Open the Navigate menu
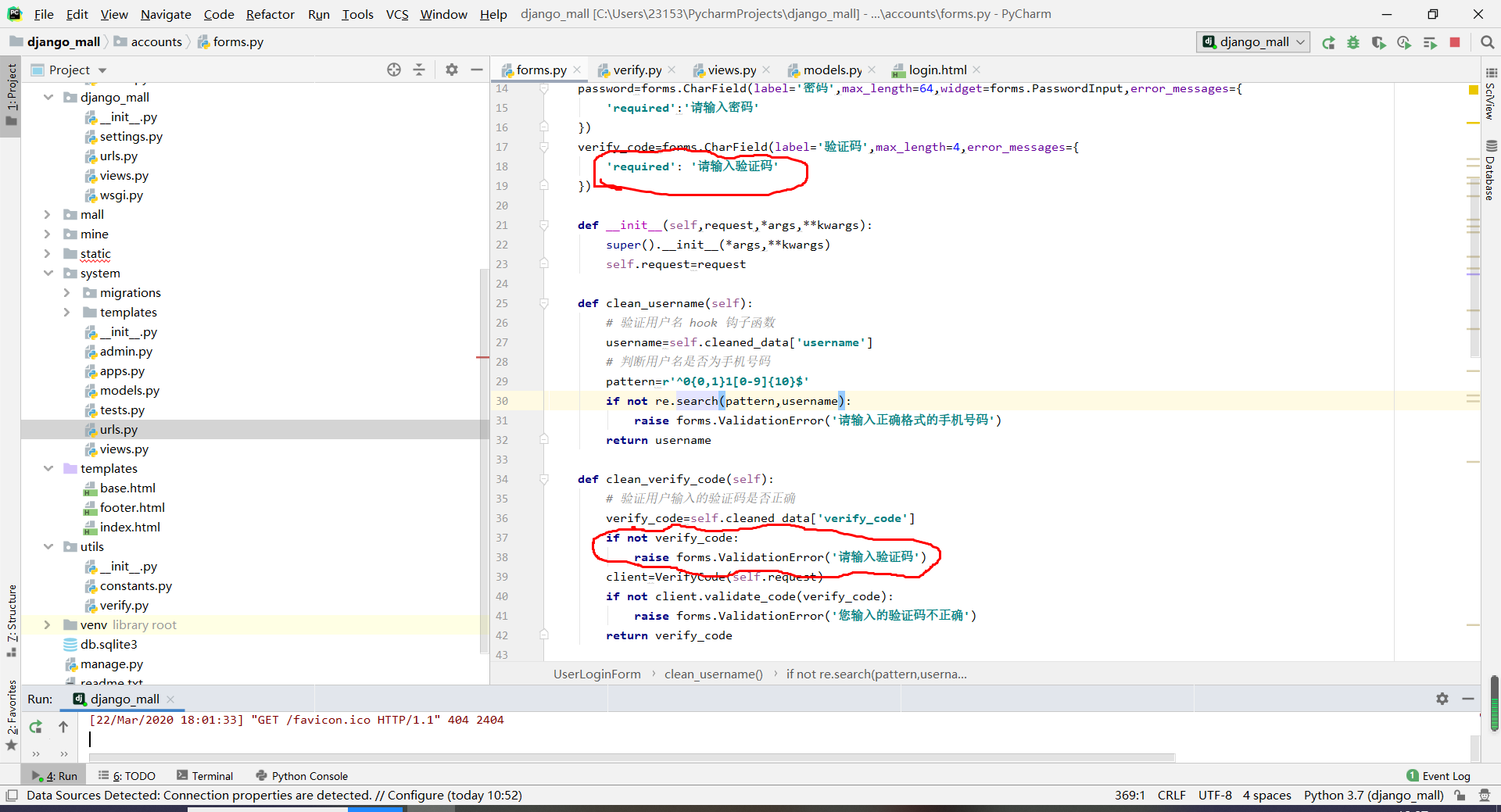Viewport: 1501px width, 812px height. pyautogui.click(x=166, y=14)
